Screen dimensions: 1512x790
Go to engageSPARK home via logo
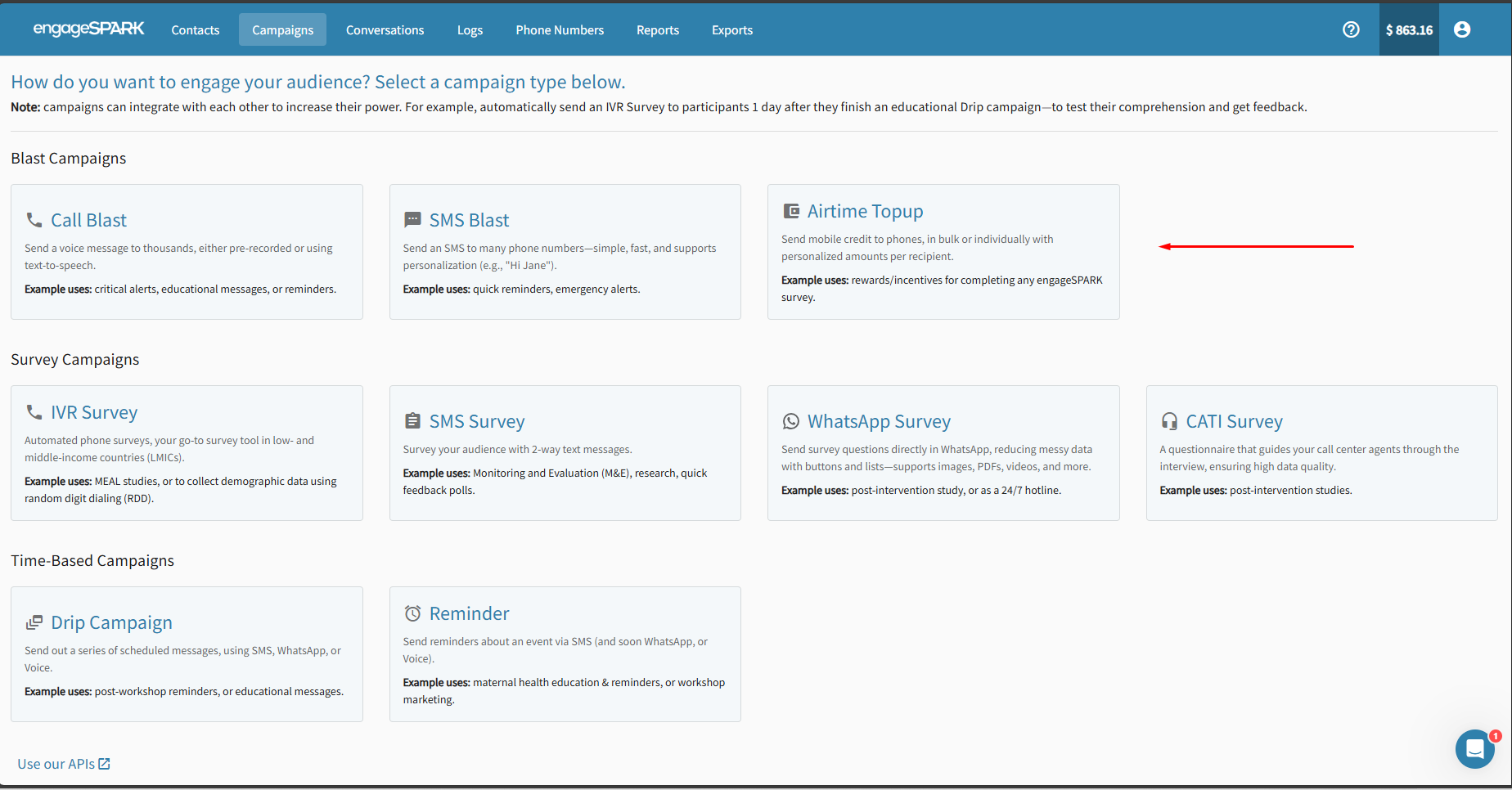pos(88,29)
